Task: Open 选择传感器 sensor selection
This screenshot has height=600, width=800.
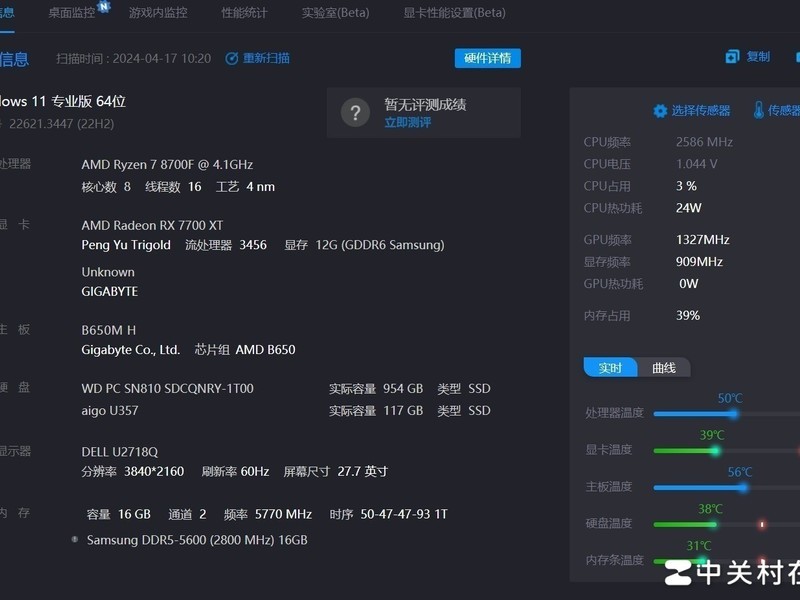Action: click(701, 111)
